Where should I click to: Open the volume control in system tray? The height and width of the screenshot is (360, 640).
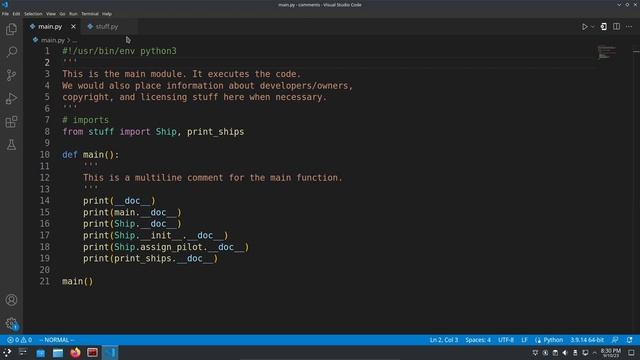(x=565, y=353)
